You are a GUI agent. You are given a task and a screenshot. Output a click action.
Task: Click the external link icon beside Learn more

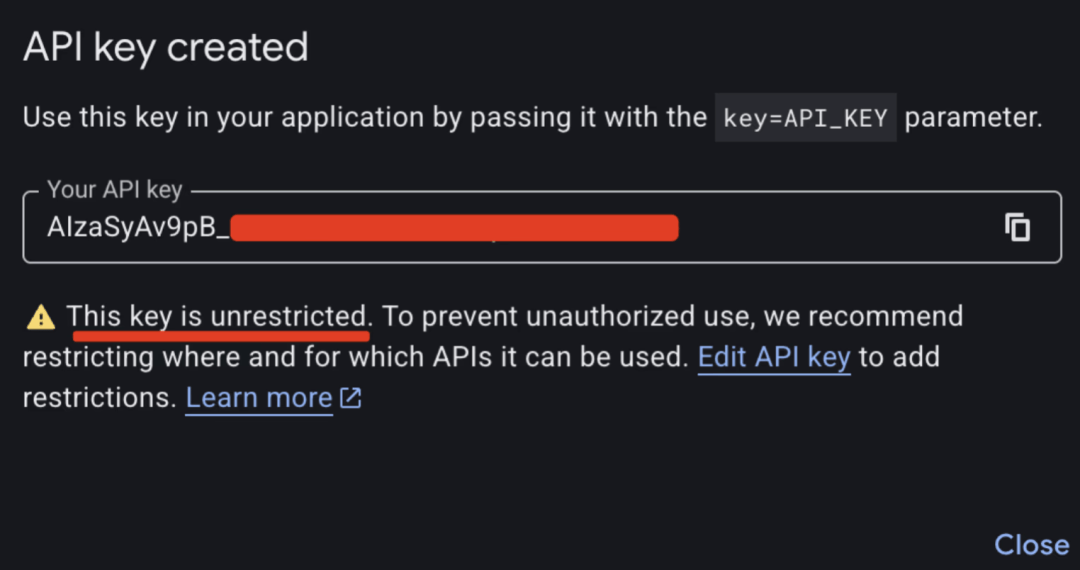[x=351, y=398]
